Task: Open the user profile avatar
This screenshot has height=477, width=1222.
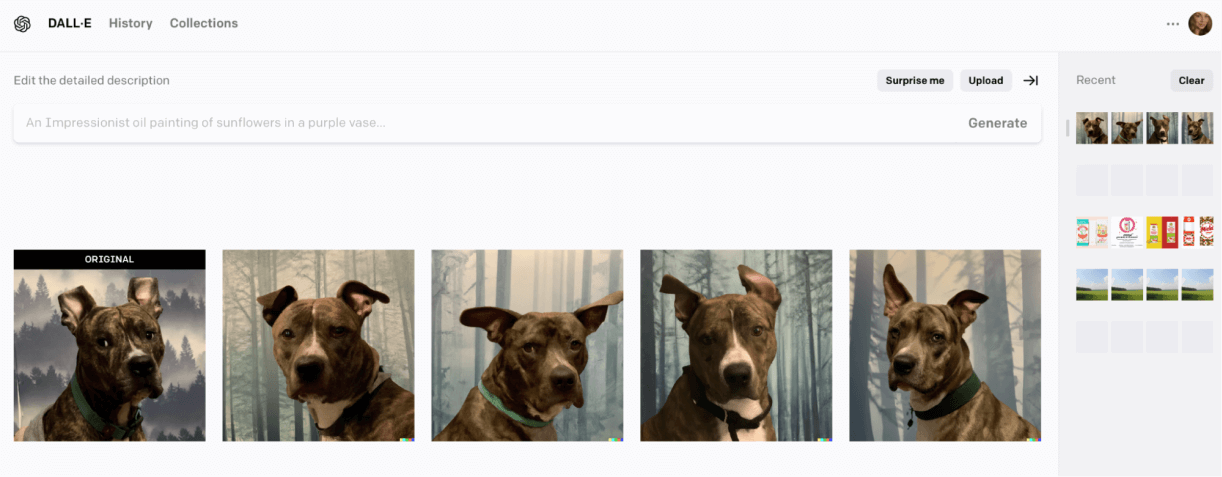Action: [x=1200, y=23]
